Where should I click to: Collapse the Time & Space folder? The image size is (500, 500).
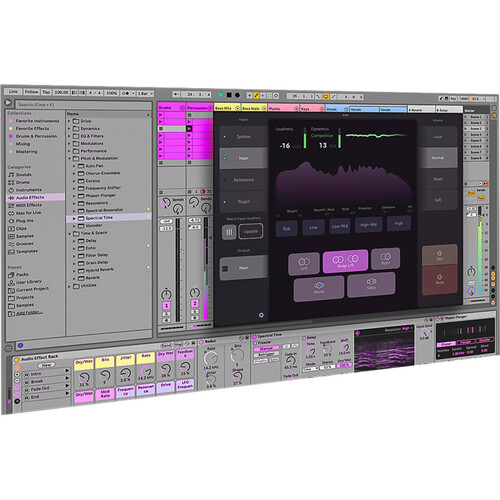point(69,233)
